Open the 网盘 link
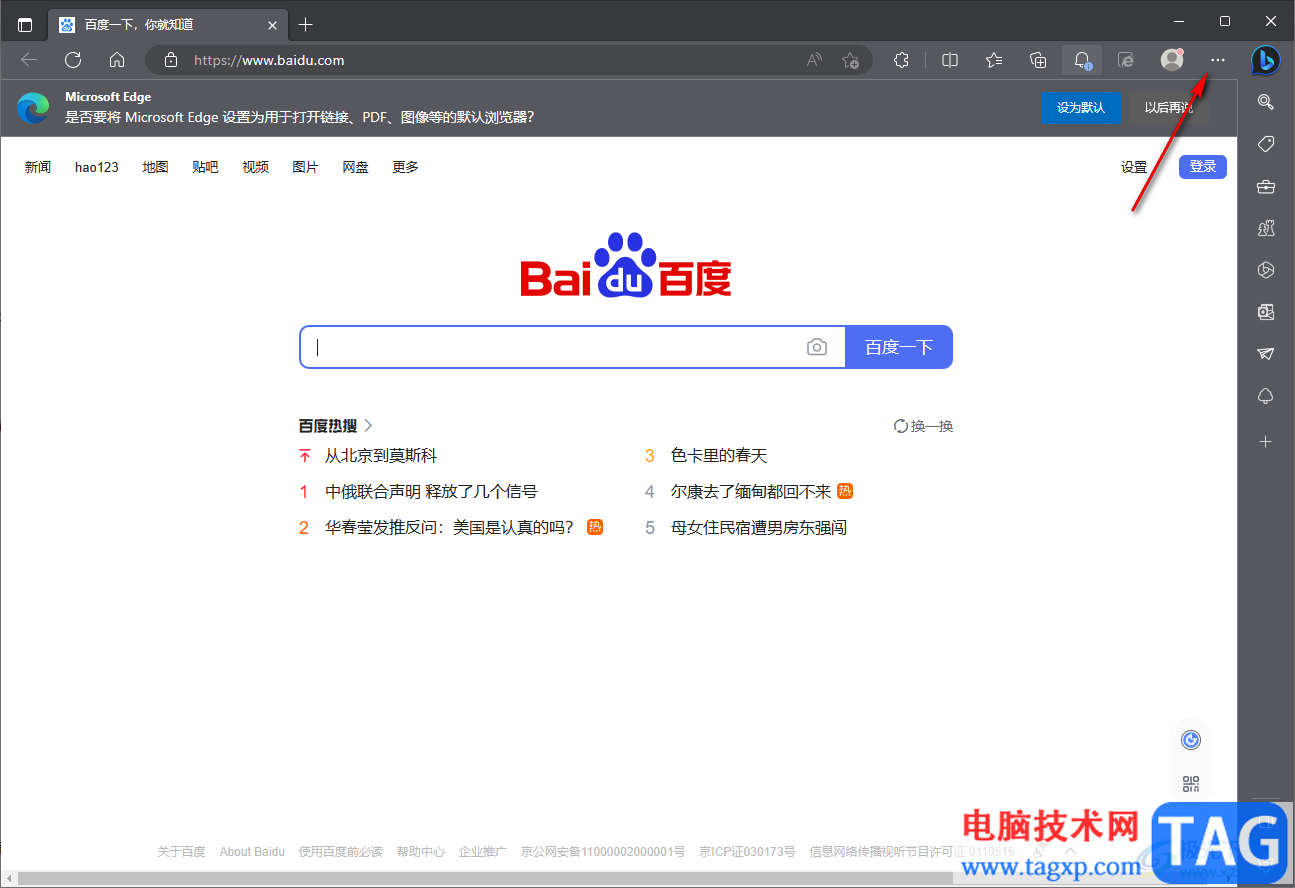The height and width of the screenshot is (888, 1295). point(355,167)
